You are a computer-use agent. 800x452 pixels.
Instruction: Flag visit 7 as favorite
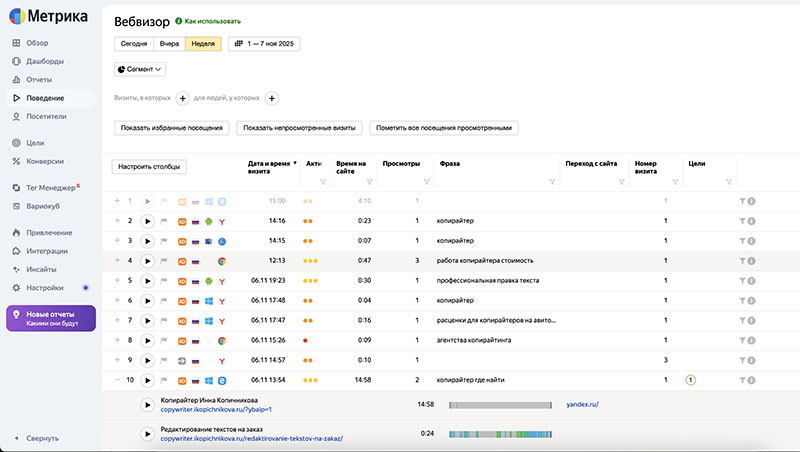point(164,321)
